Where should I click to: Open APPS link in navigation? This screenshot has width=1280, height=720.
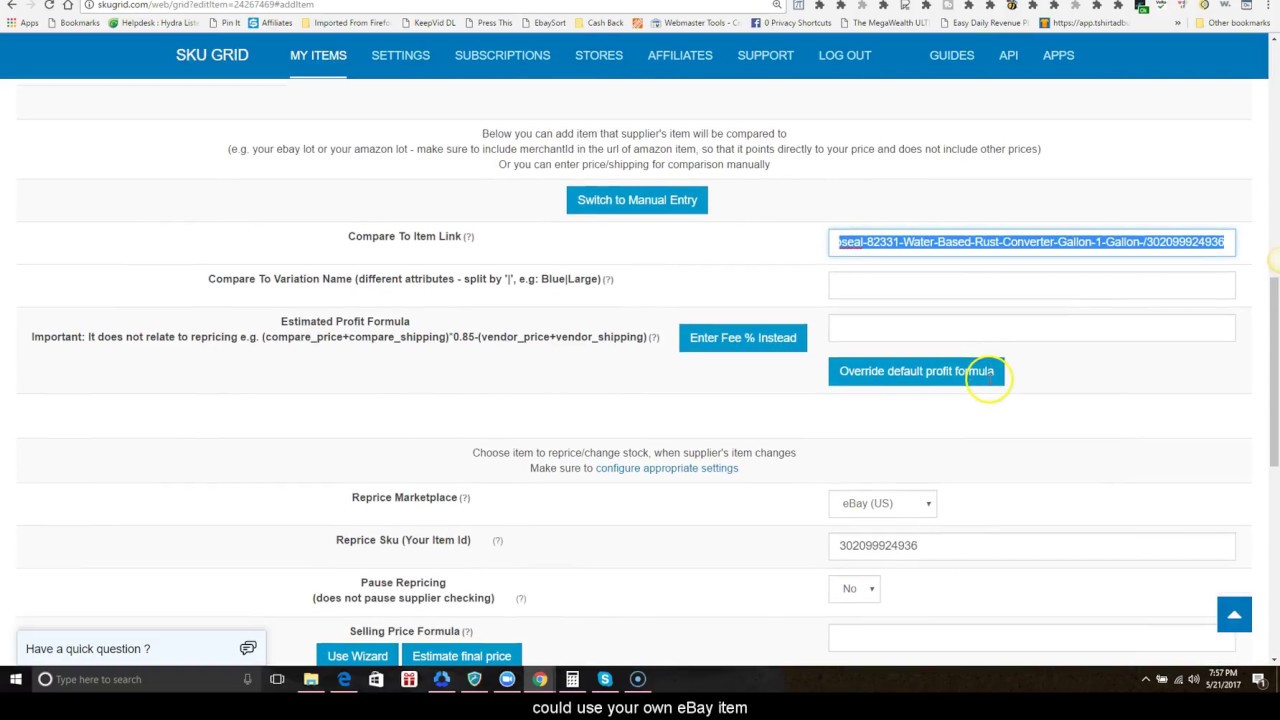1058,55
